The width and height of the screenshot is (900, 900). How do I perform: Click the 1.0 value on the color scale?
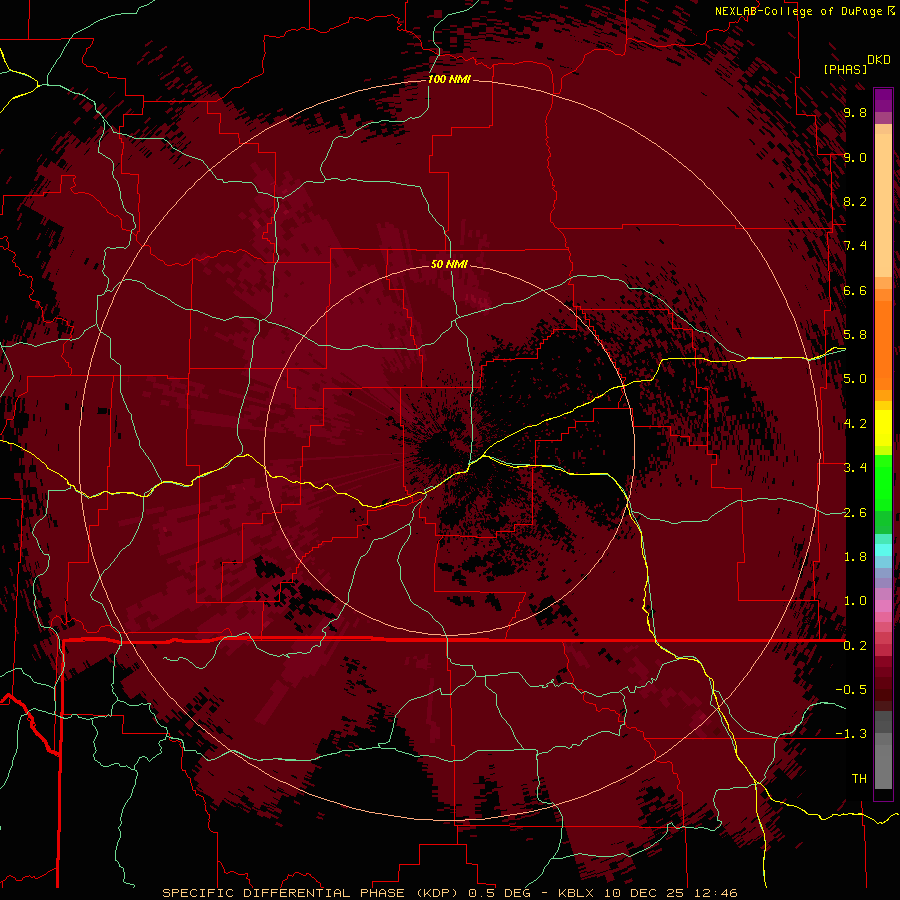point(855,601)
